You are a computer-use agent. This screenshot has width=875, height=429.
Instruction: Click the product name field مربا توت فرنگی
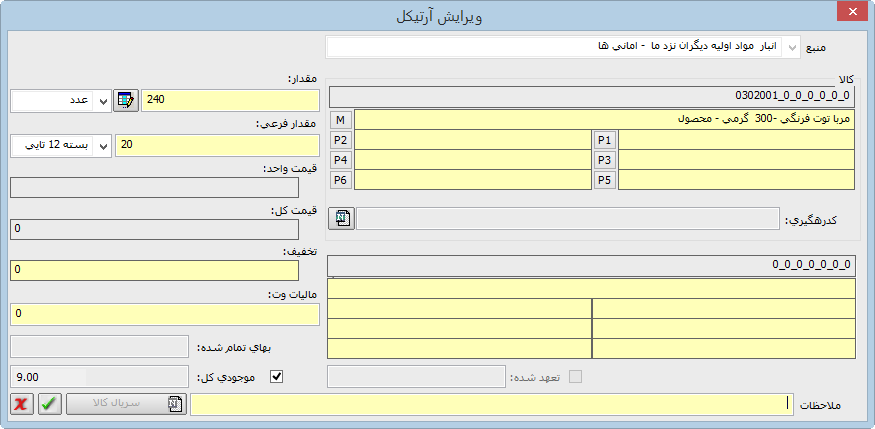604,119
